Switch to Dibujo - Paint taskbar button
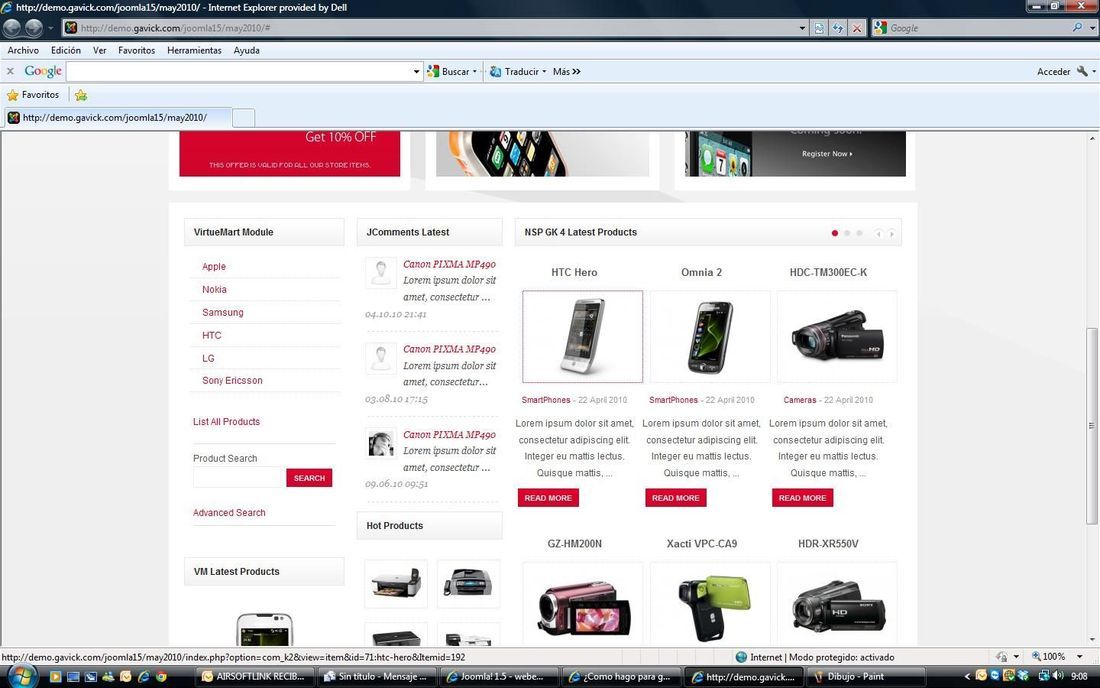The width and height of the screenshot is (1100, 688). pyautogui.click(x=866, y=677)
